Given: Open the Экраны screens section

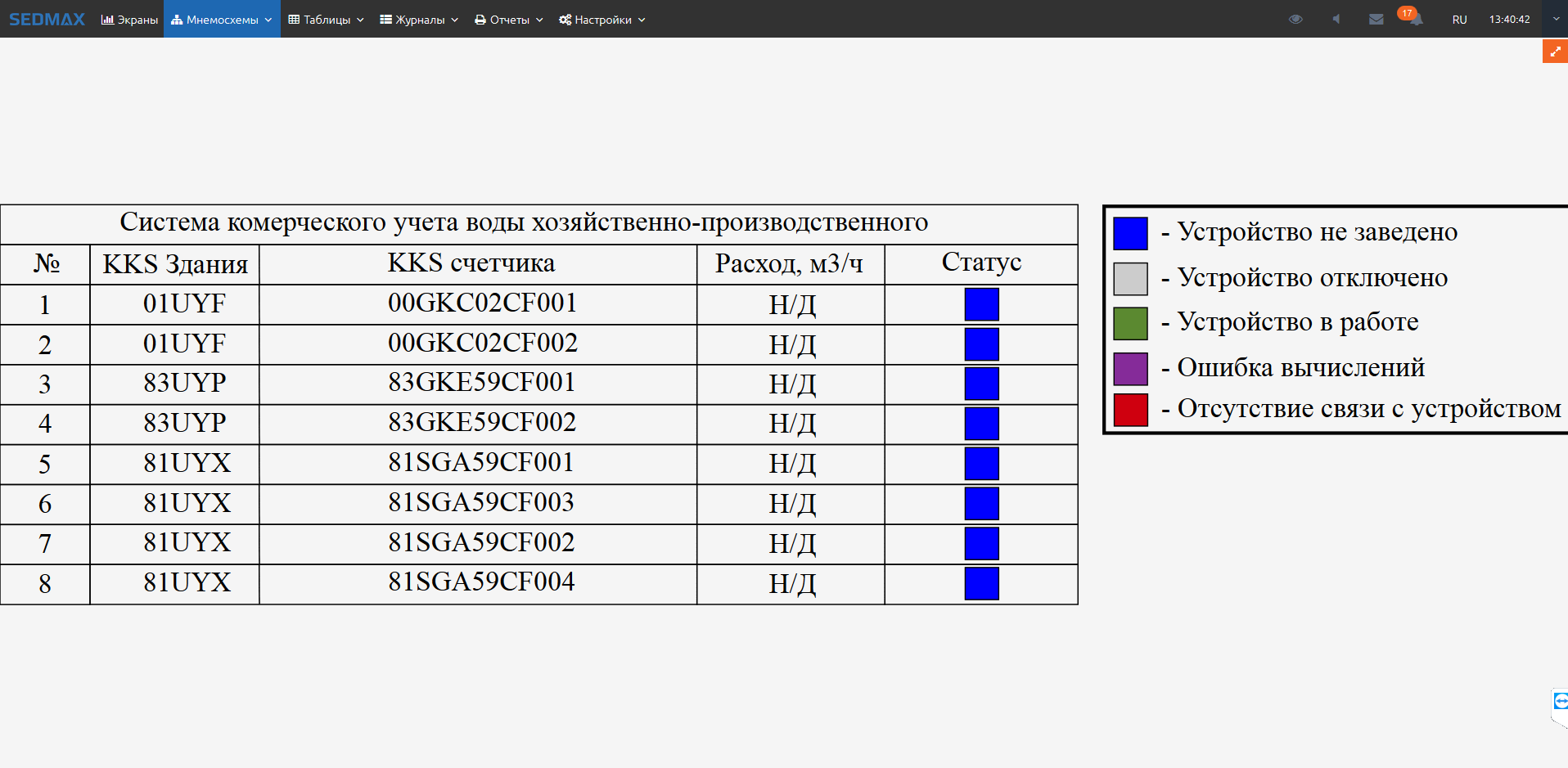Looking at the screenshot, I should tap(129, 20).
